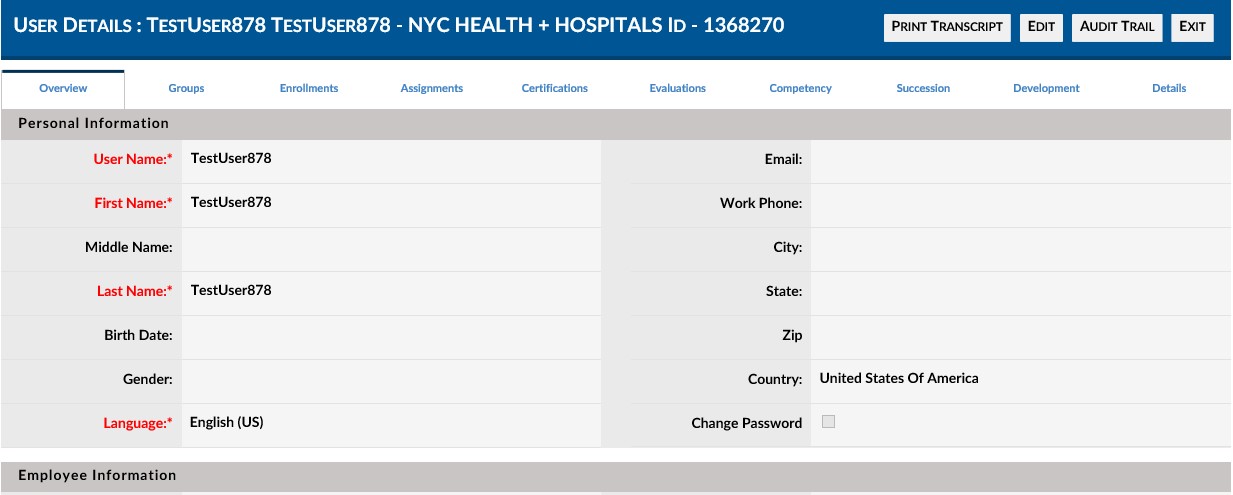
Task: Open the Evaluations tab
Action: [677, 89]
